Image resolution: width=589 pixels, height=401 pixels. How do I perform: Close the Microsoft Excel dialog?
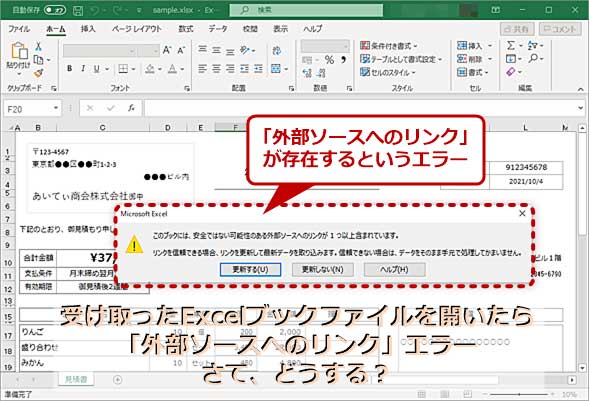click(x=522, y=213)
